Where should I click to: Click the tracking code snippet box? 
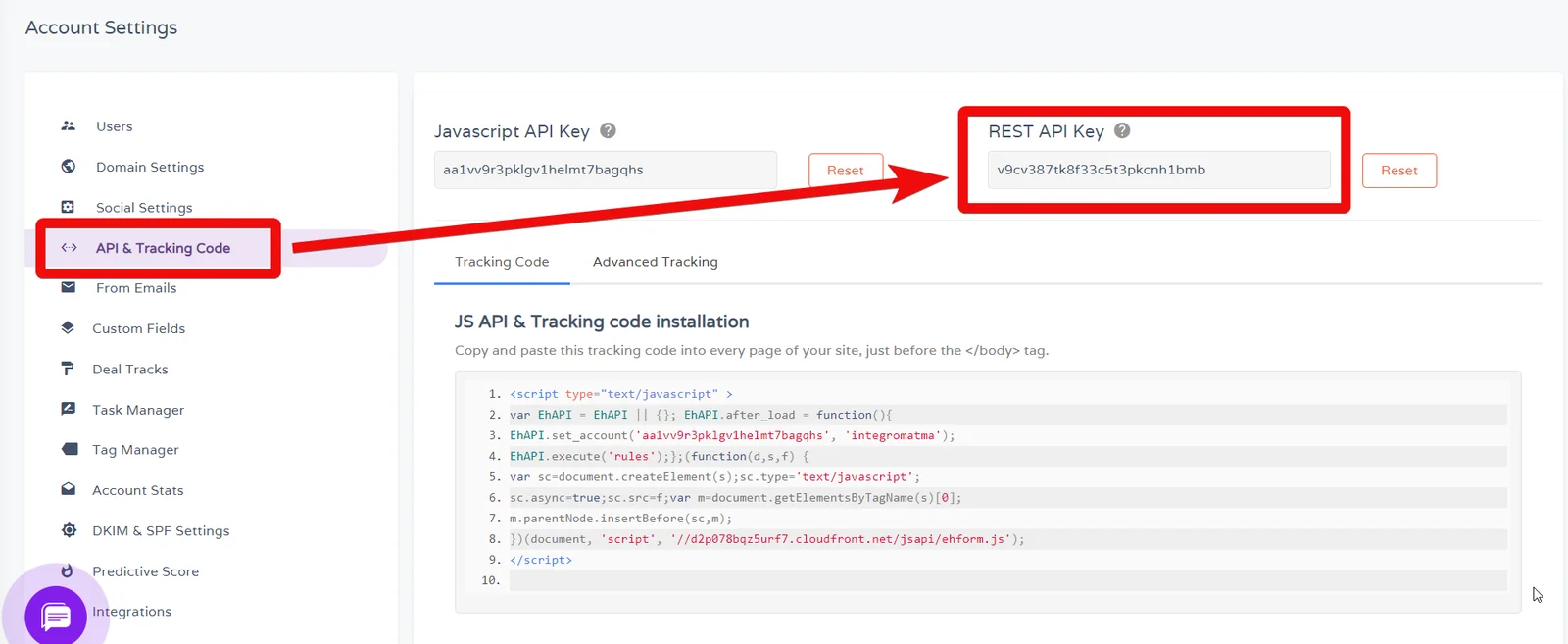(x=988, y=492)
